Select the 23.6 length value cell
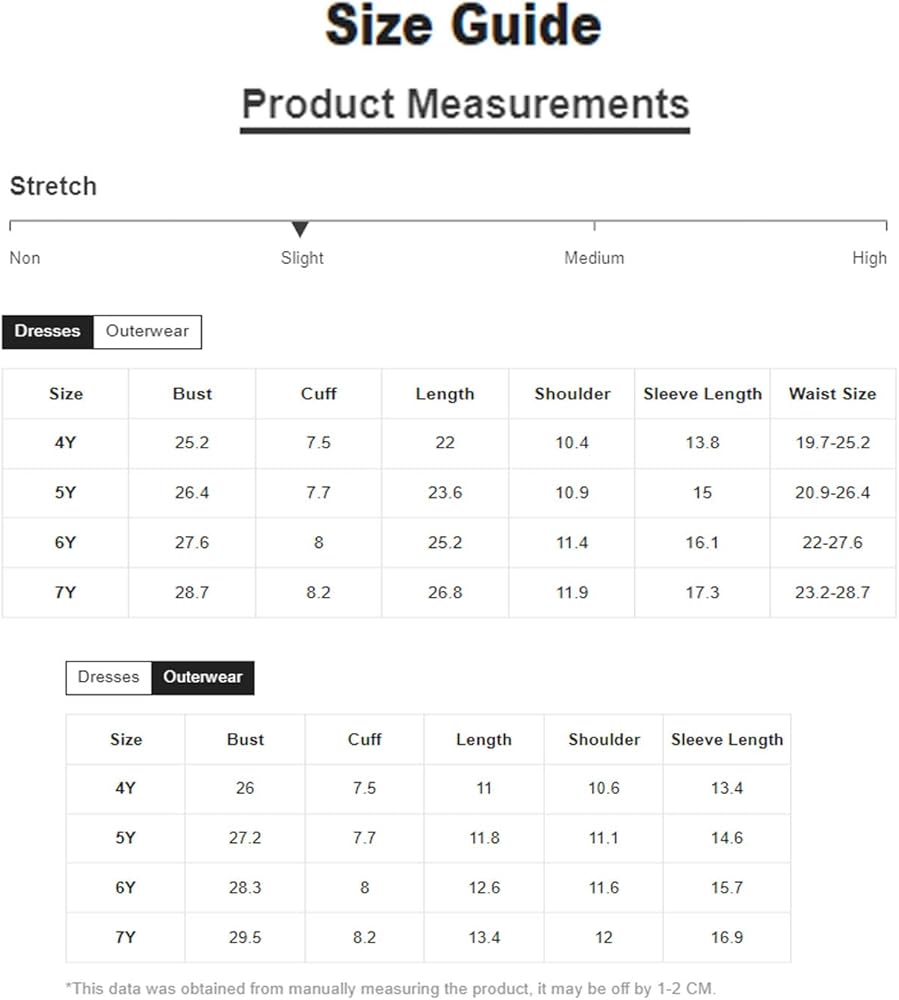This screenshot has height=1000, width=899. point(445,493)
